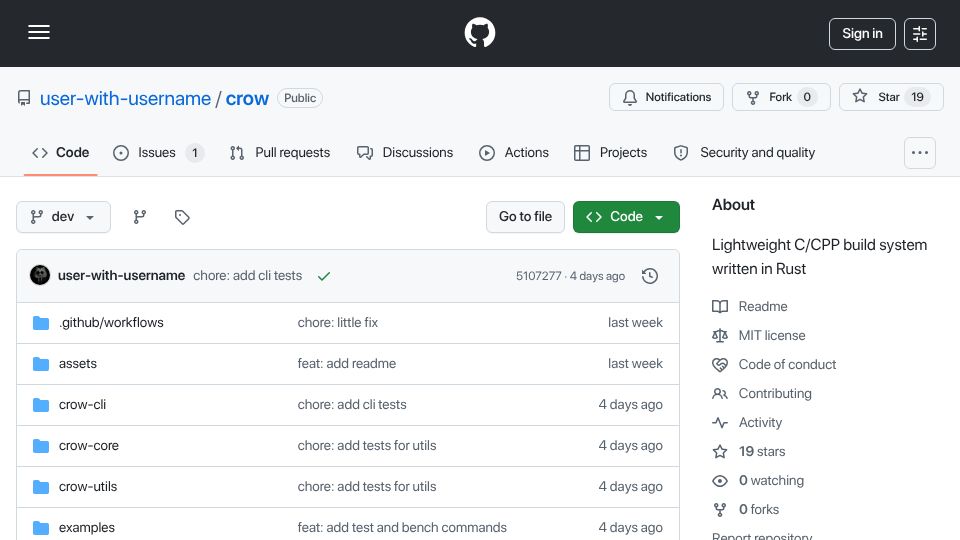Click the eye icon beside 0 watching
Viewport: 960px width, 540px height.
[x=720, y=481]
